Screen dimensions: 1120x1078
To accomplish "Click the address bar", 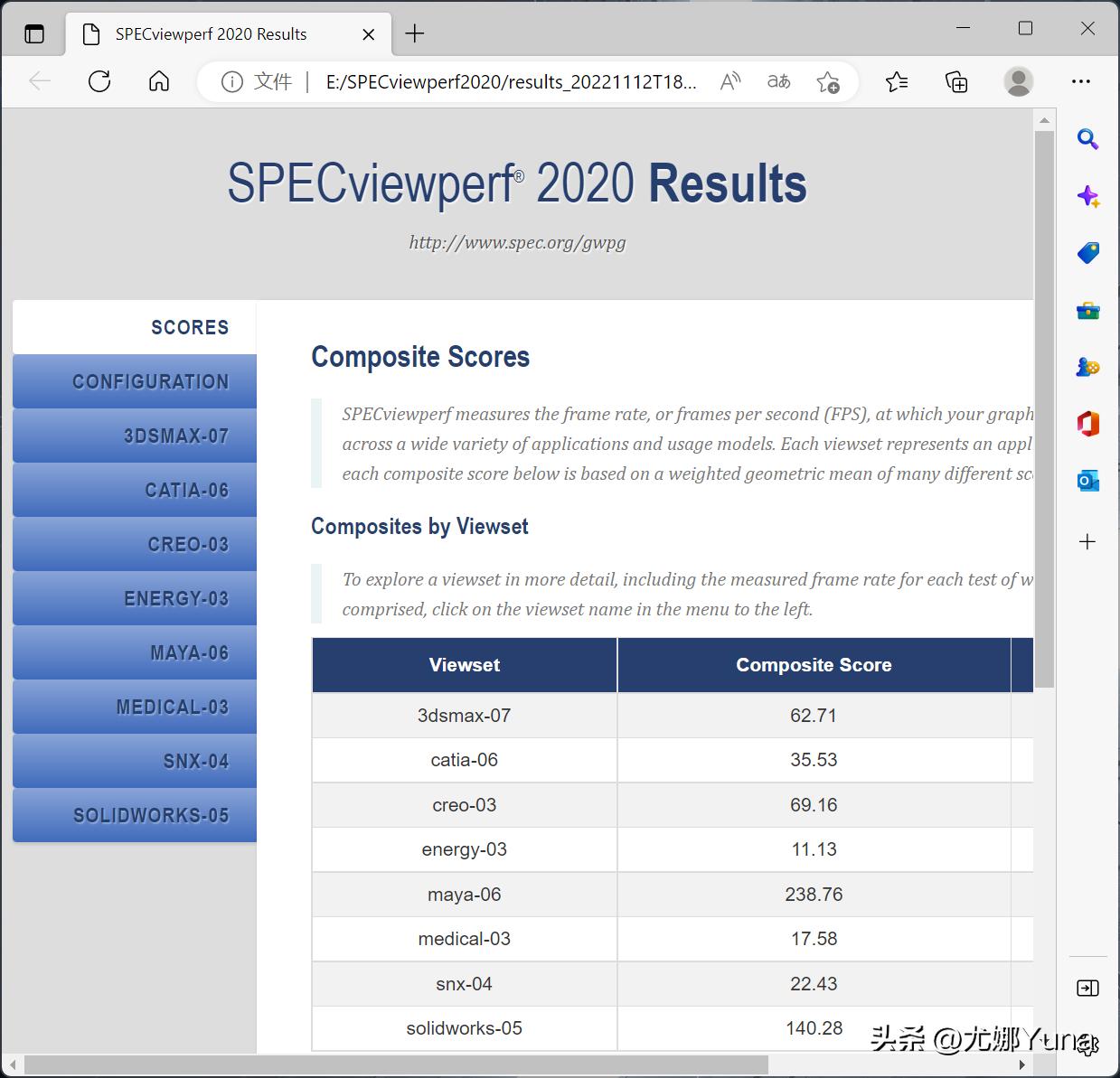I will (506, 81).
